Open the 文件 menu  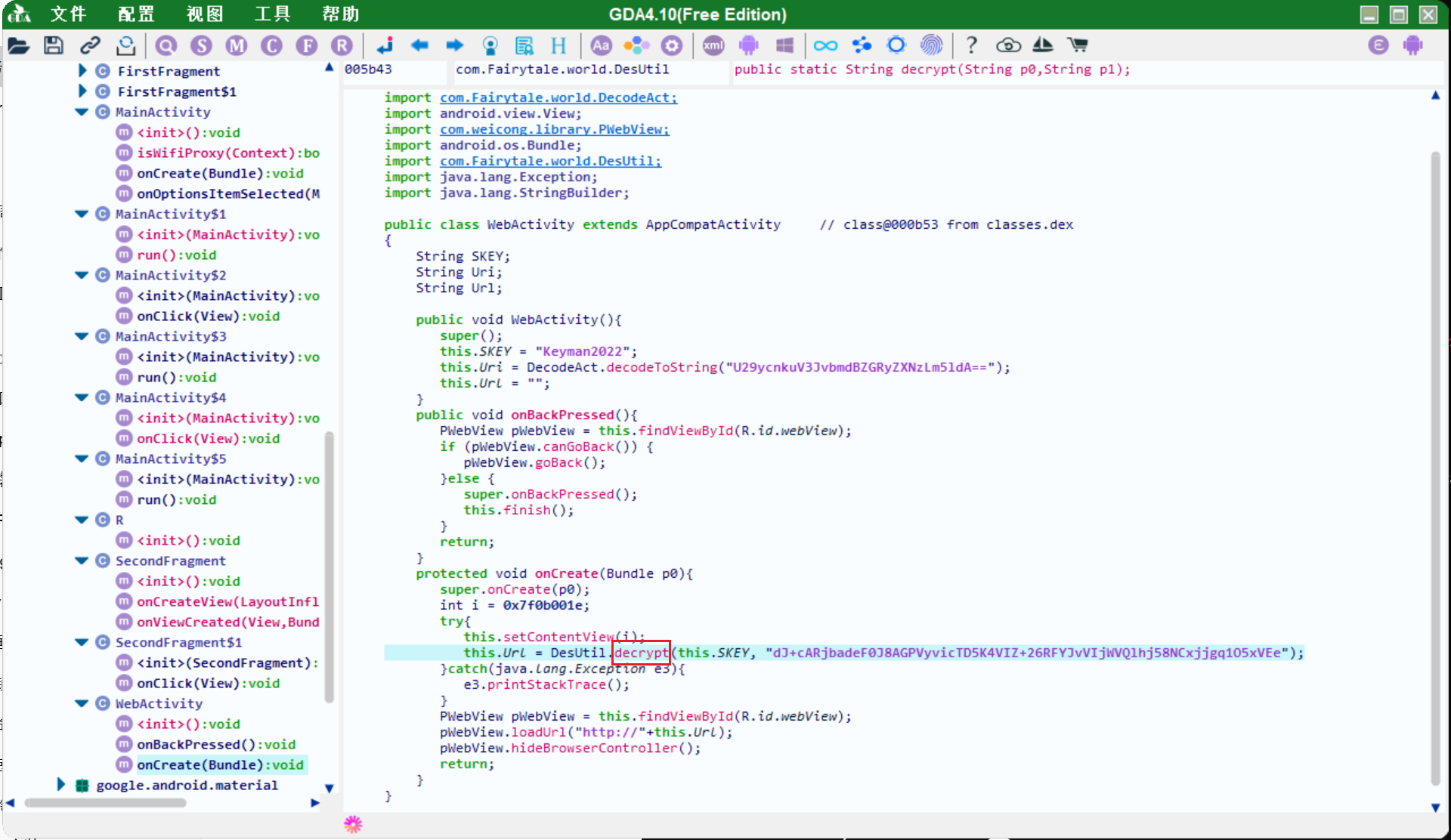click(x=69, y=14)
